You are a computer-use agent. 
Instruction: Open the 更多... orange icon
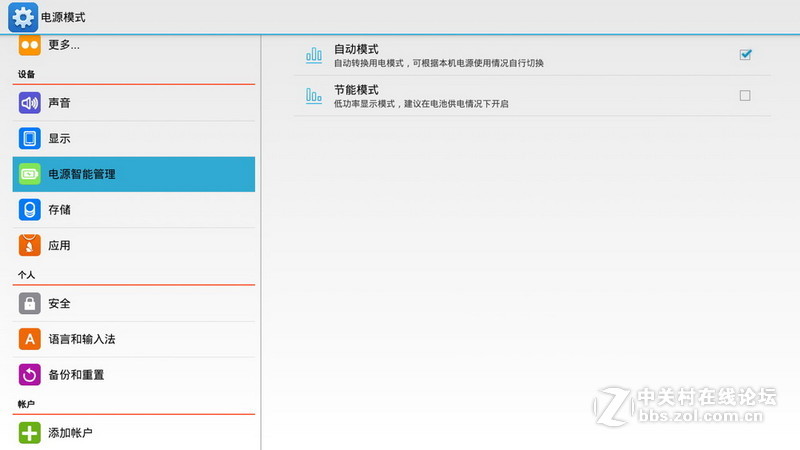click(30, 45)
